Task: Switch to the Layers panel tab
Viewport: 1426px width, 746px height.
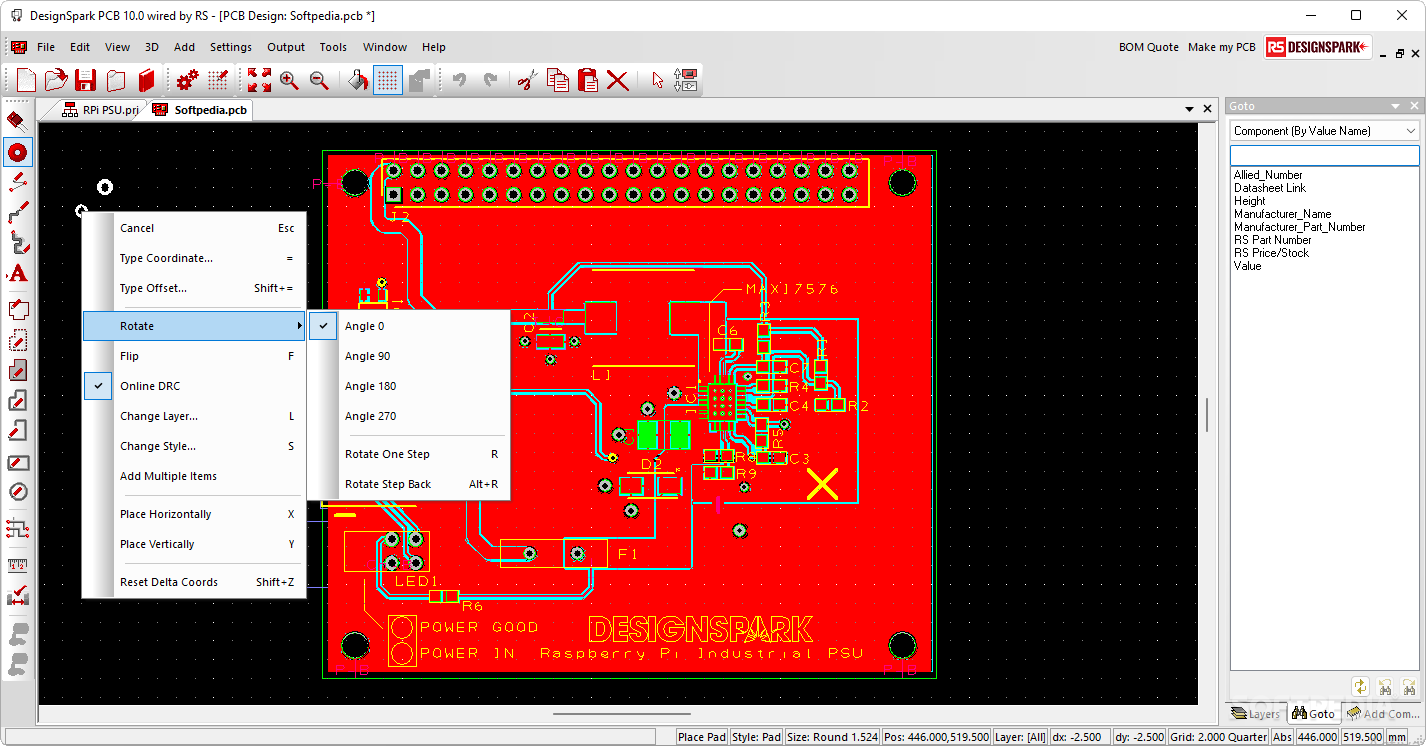Action: pyautogui.click(x=1256, y=713)
